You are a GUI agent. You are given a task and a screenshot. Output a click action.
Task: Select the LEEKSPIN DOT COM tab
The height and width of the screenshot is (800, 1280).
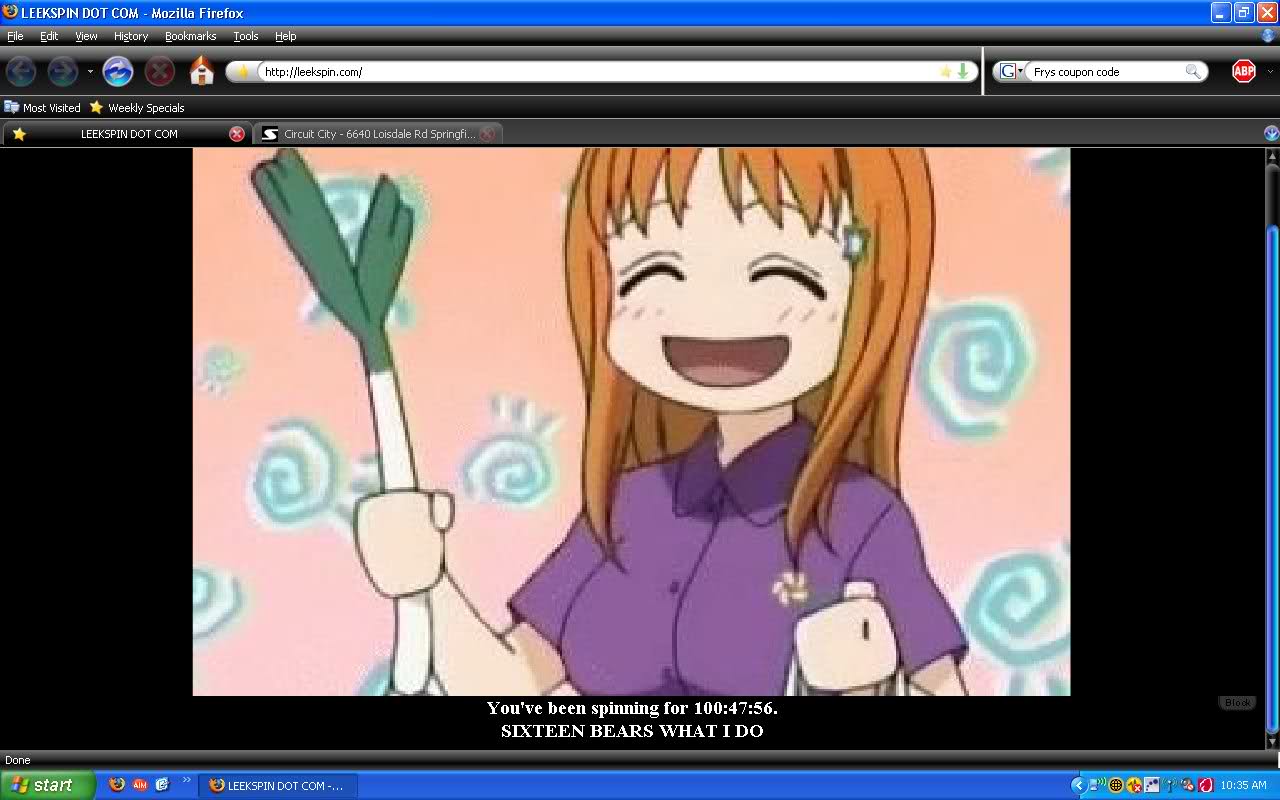coord(126,134)
